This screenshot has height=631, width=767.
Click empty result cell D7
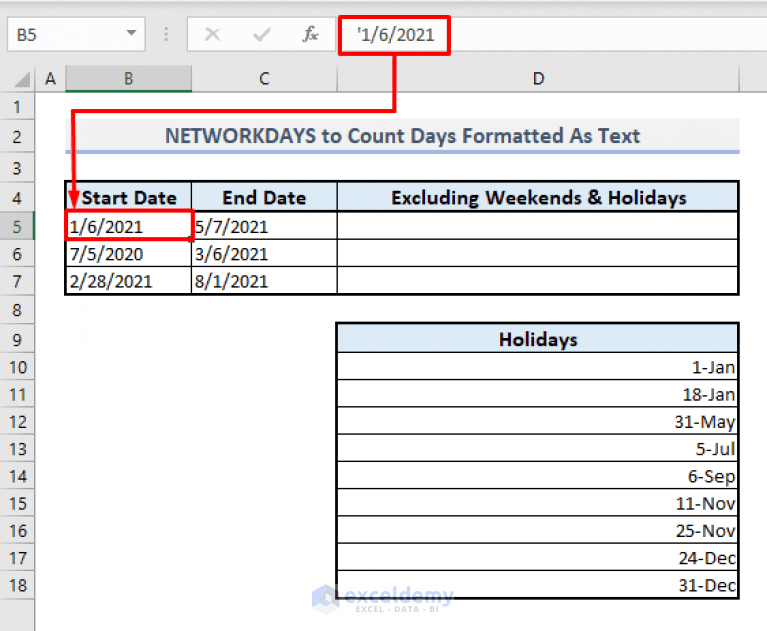[x=538, y=281]
